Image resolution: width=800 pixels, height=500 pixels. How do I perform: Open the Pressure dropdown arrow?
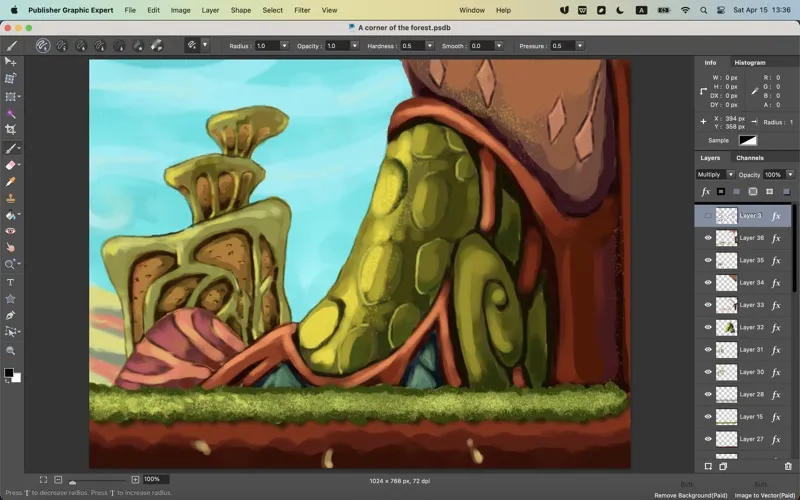coord(580,46)
